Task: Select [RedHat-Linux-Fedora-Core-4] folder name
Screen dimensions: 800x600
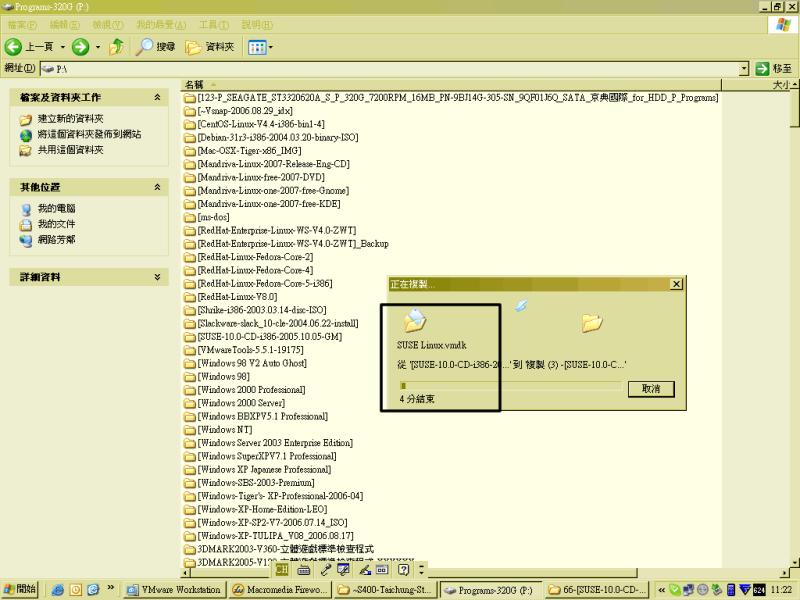Action: [x=256, y=270]
